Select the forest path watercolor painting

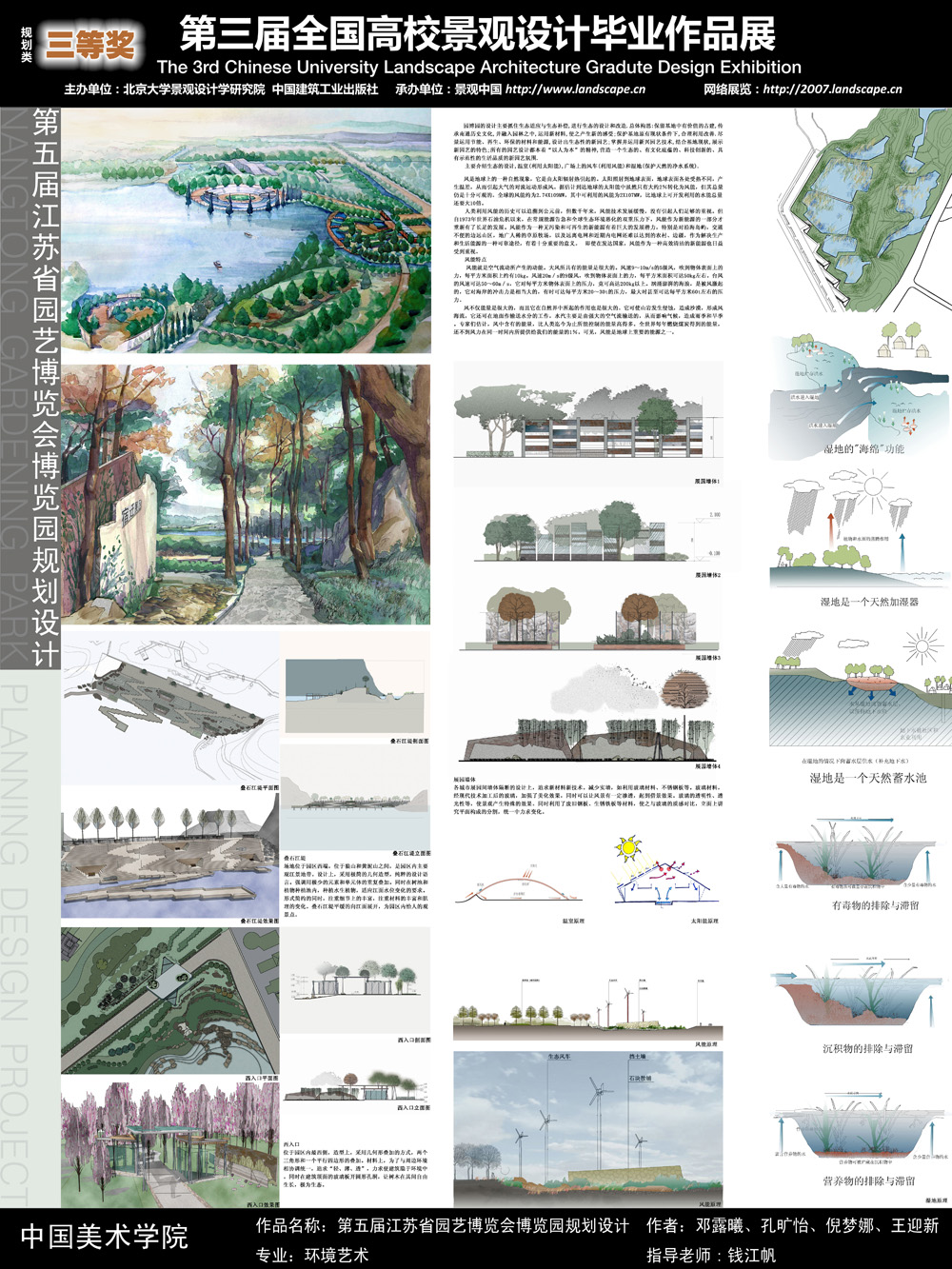click(246, 493)
